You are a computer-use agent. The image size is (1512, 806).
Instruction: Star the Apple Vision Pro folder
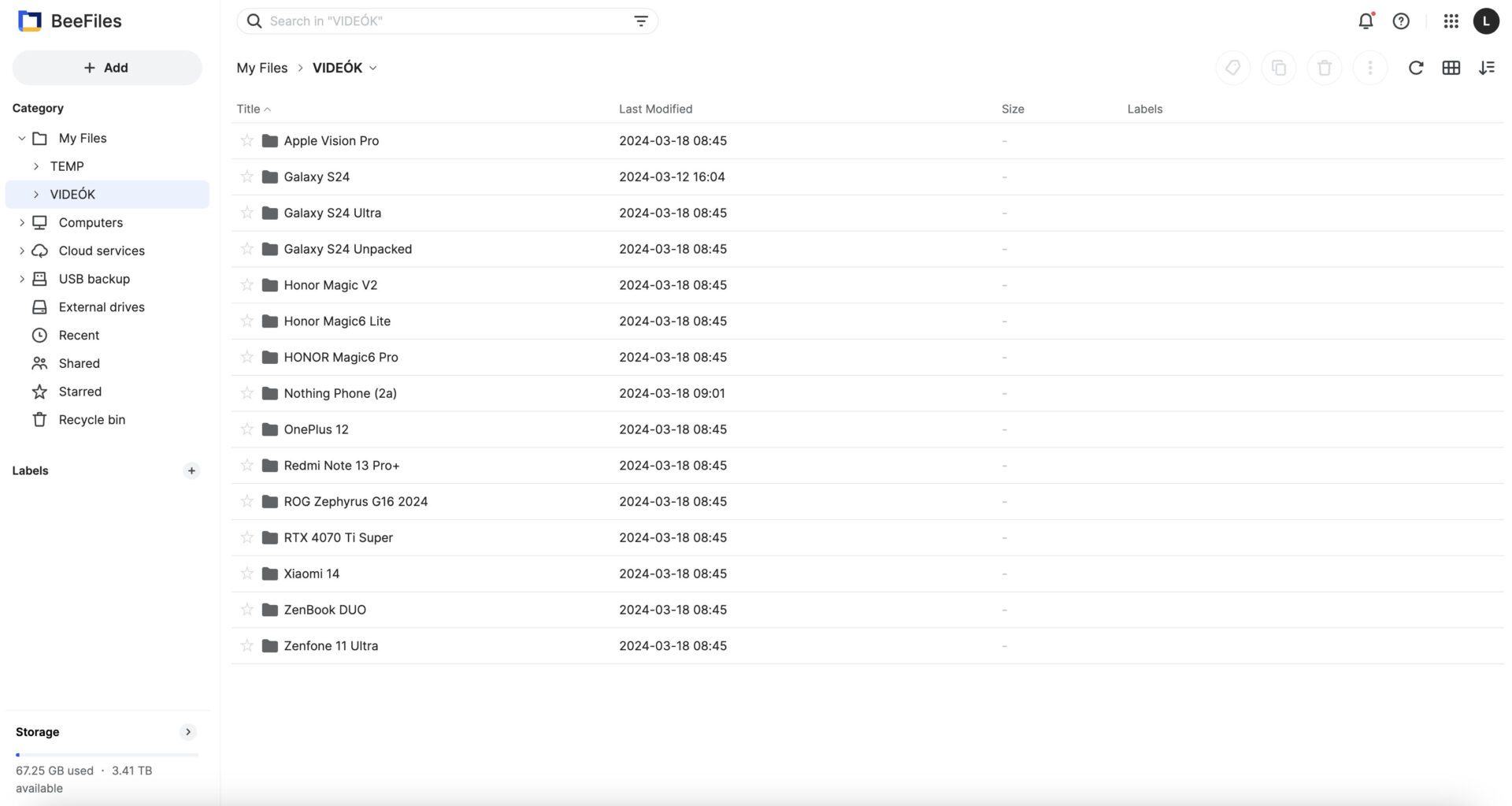tap(247, 140)
